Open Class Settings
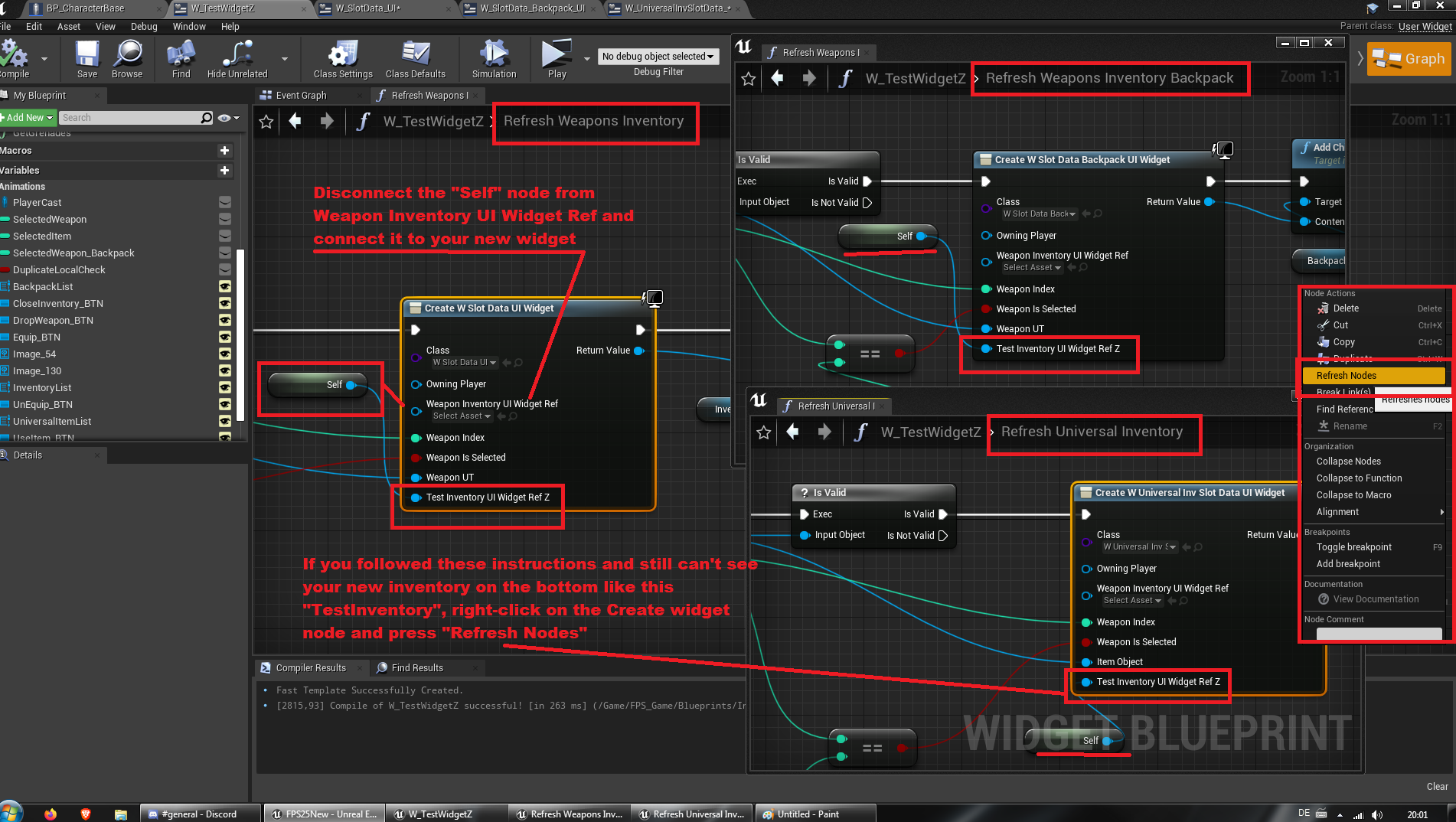 (342, 59)
